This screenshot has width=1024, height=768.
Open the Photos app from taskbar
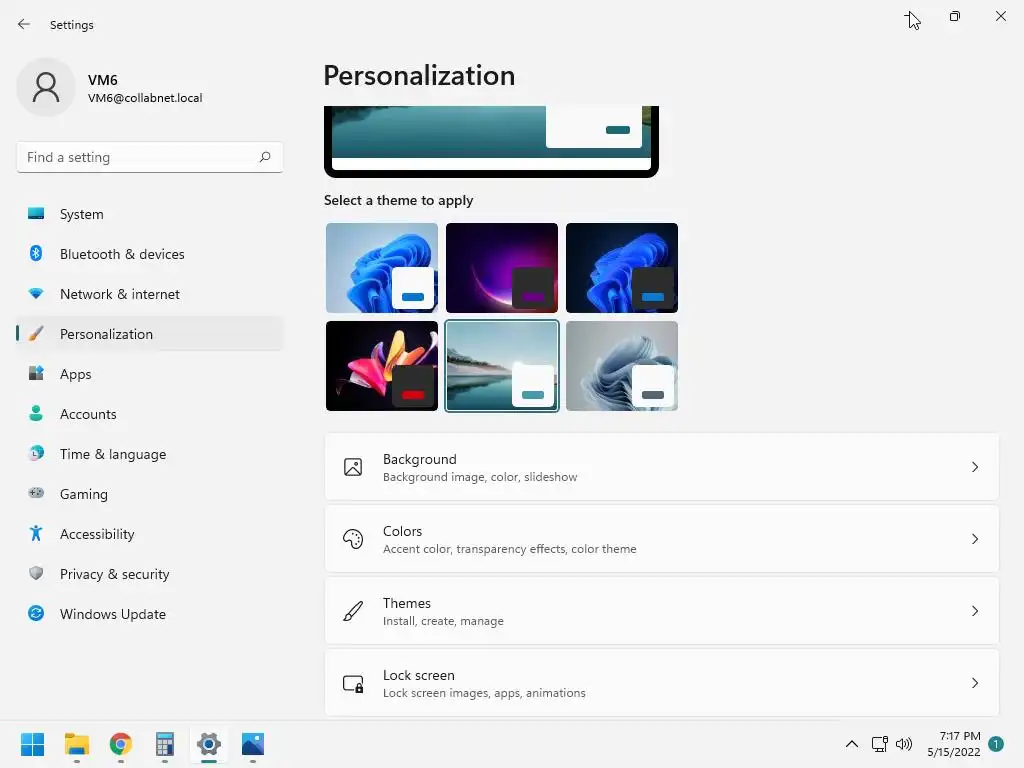tap(253, 744)
